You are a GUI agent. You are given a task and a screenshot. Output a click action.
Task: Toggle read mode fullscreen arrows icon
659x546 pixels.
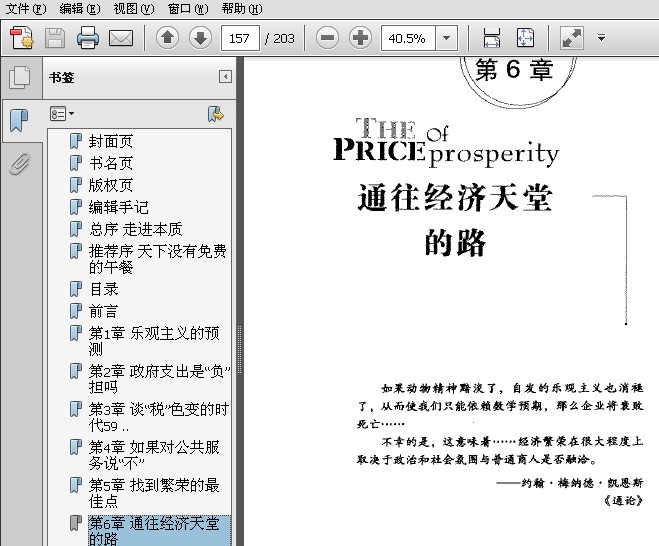pos(571,39)
